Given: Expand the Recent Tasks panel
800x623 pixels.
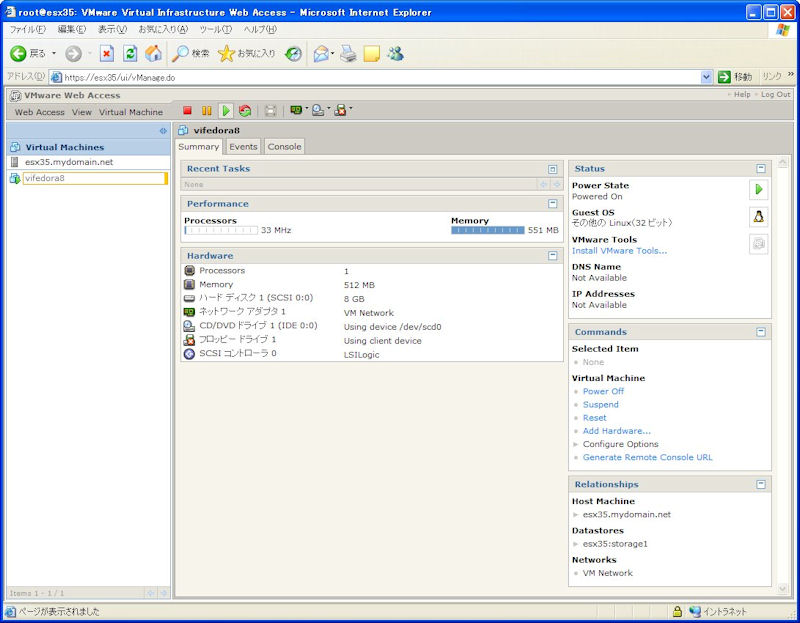Looking at the screenshot, I should 553,169.
